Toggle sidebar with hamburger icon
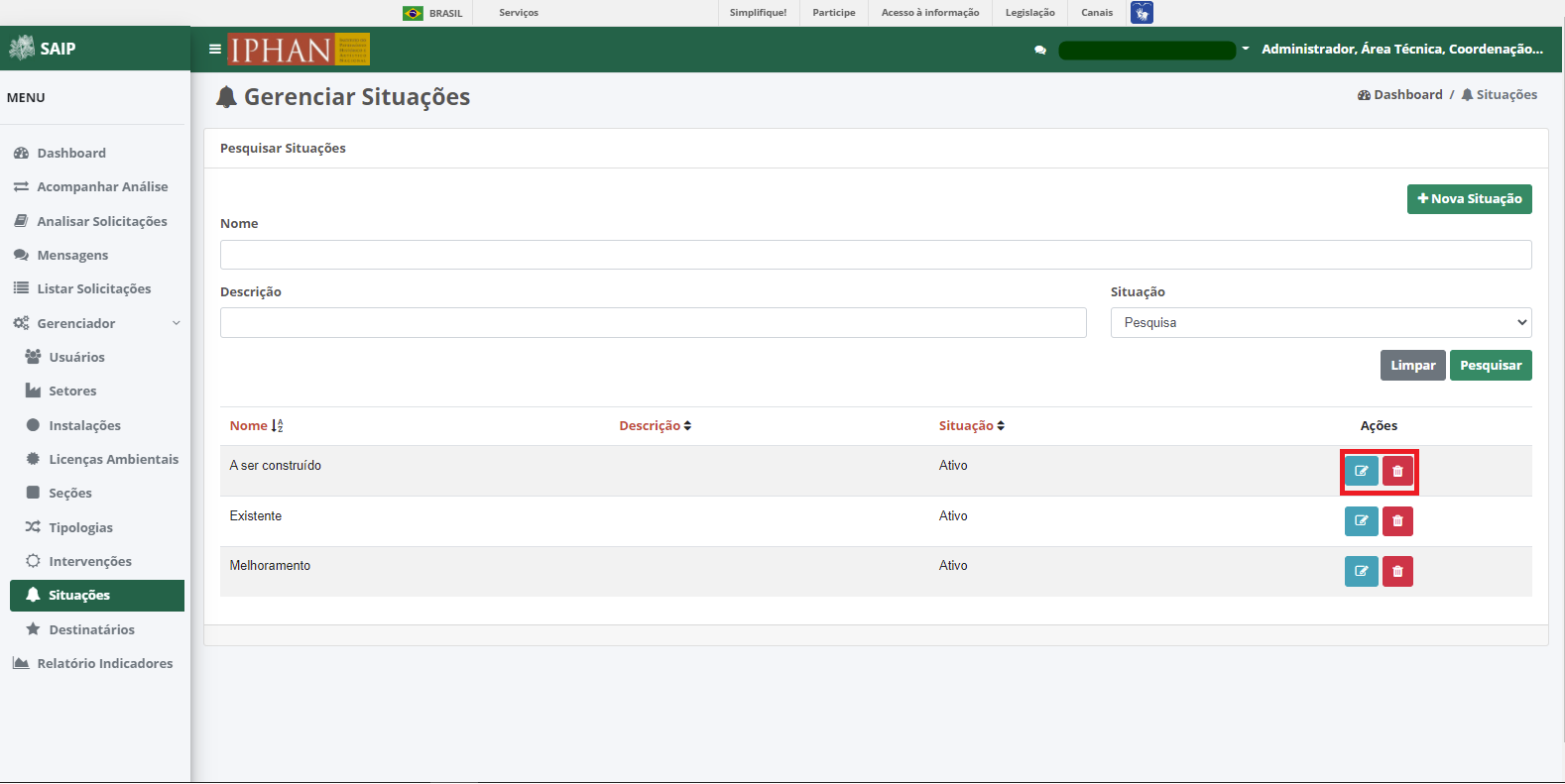This screenshot has width=1565, height=784. pyautogui.click(x=214, y=49)
